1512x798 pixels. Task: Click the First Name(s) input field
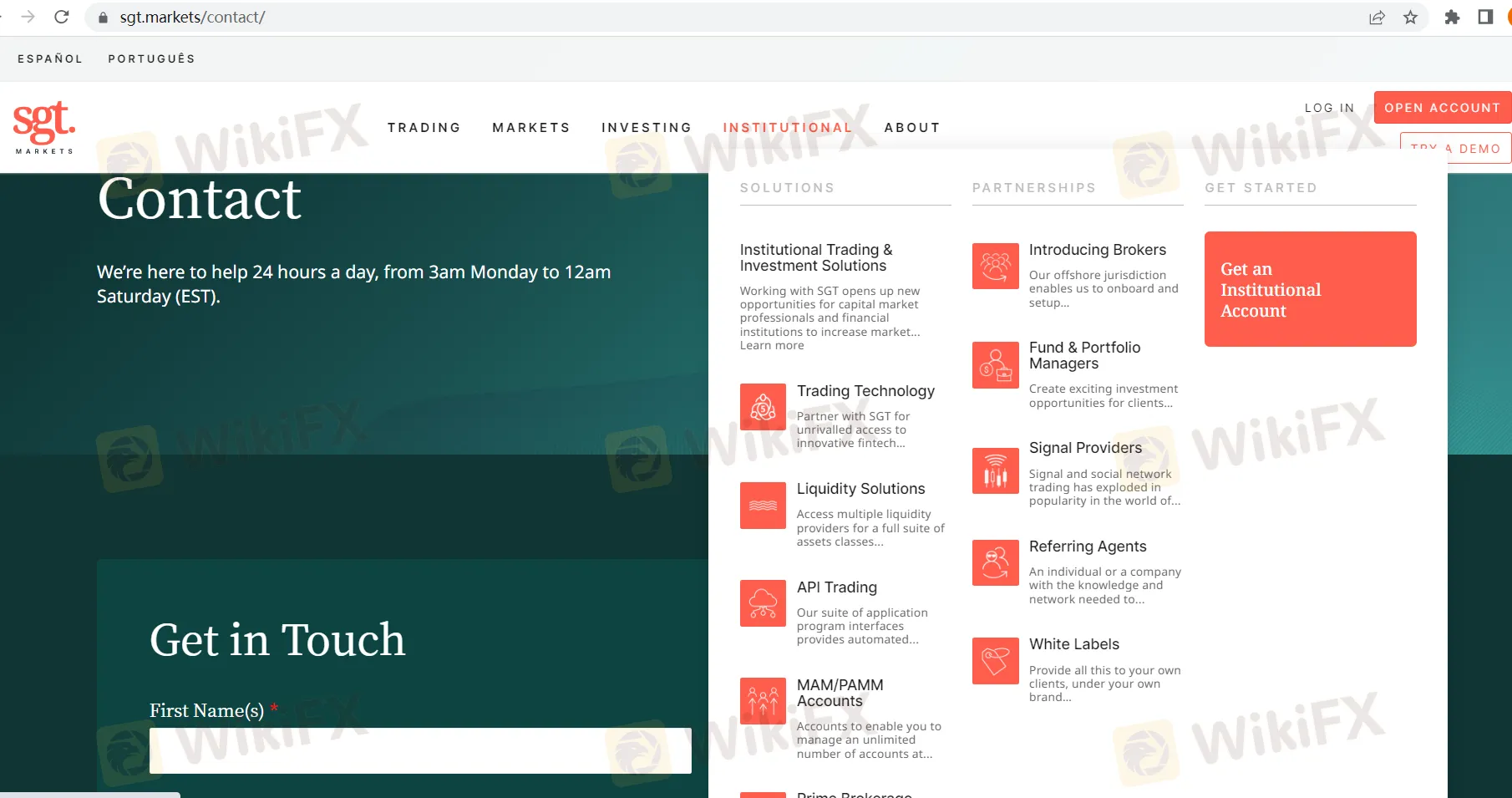tap(420, 750)
